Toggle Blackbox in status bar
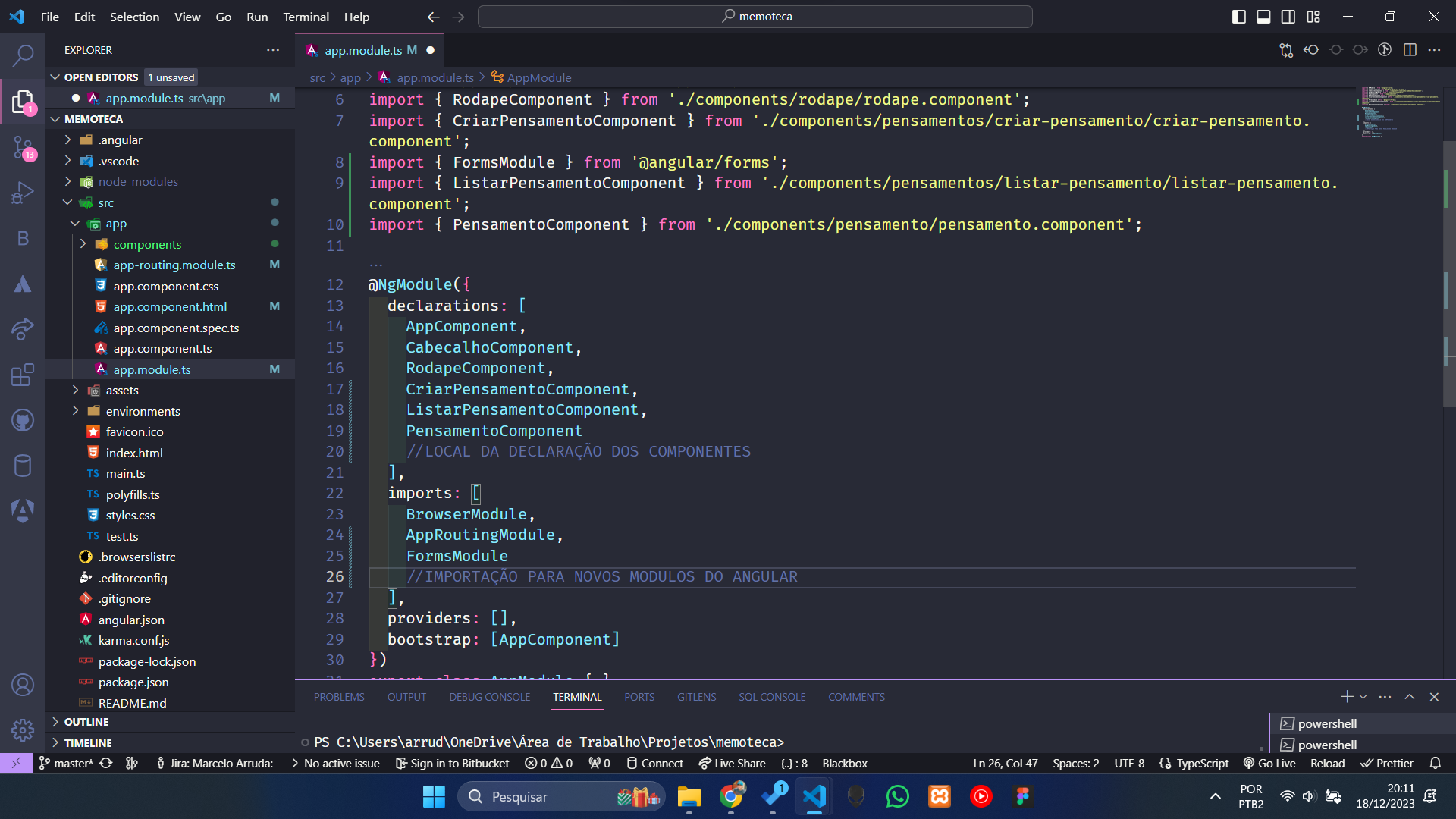Viewport: 1456px width, 819px height. [845, 763]
